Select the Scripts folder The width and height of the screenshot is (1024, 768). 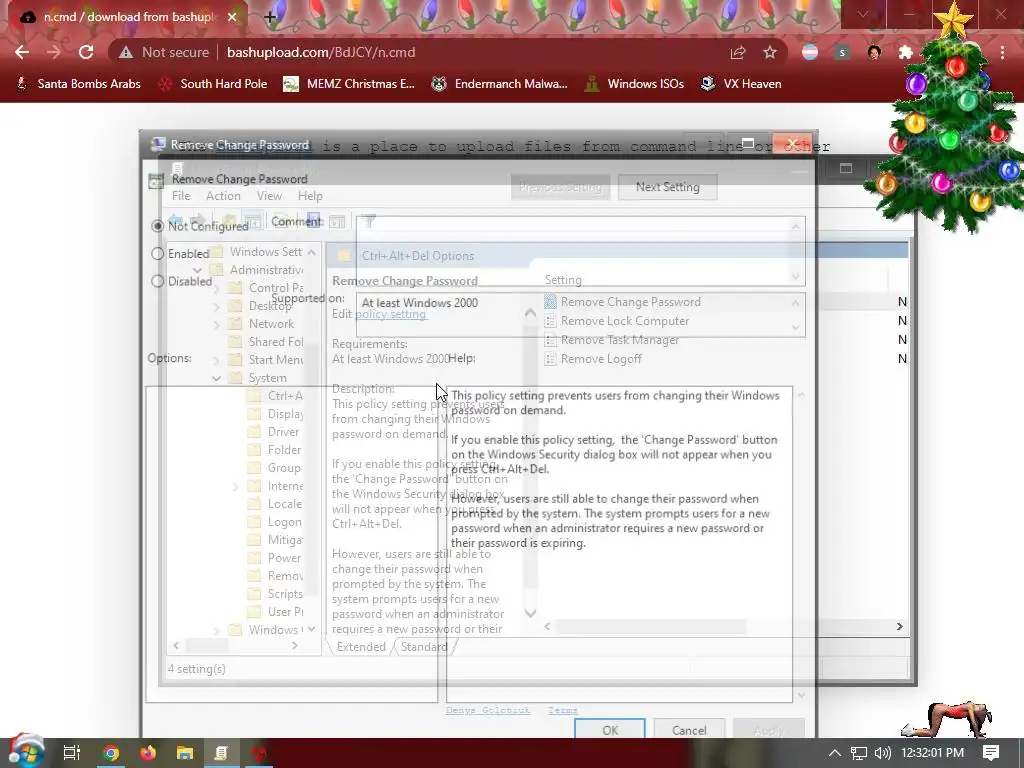tap(276, 594)
